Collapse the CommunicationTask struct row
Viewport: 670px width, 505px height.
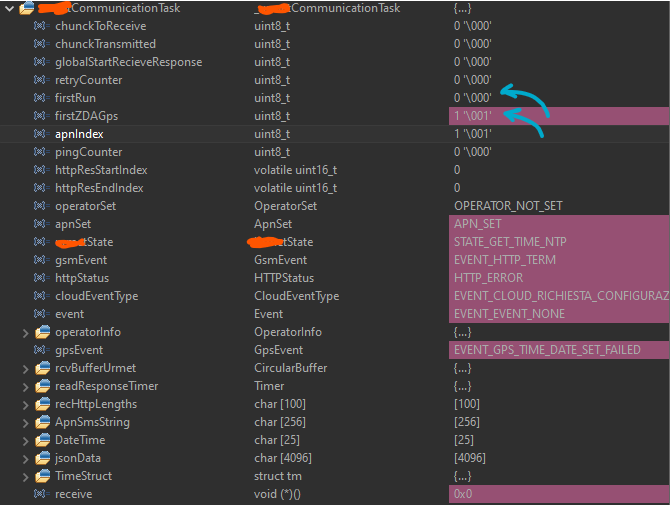[x=9, y=8]
